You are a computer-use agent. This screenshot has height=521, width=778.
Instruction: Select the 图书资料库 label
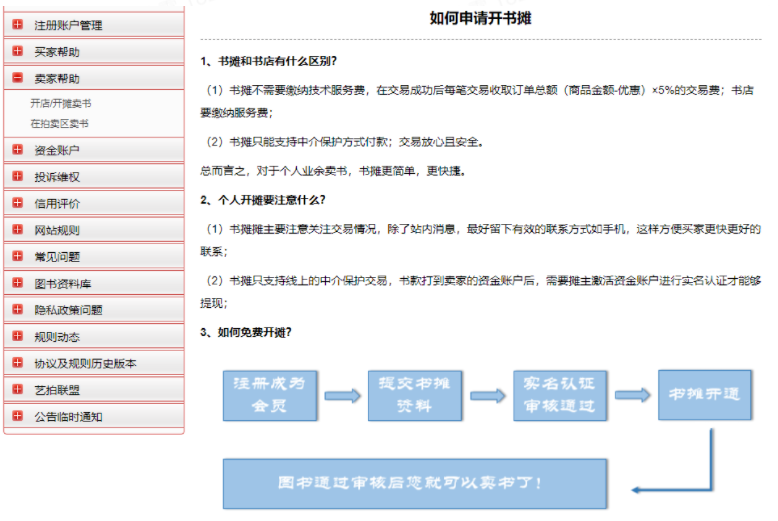pyautogui.click(x=63, y=284)
